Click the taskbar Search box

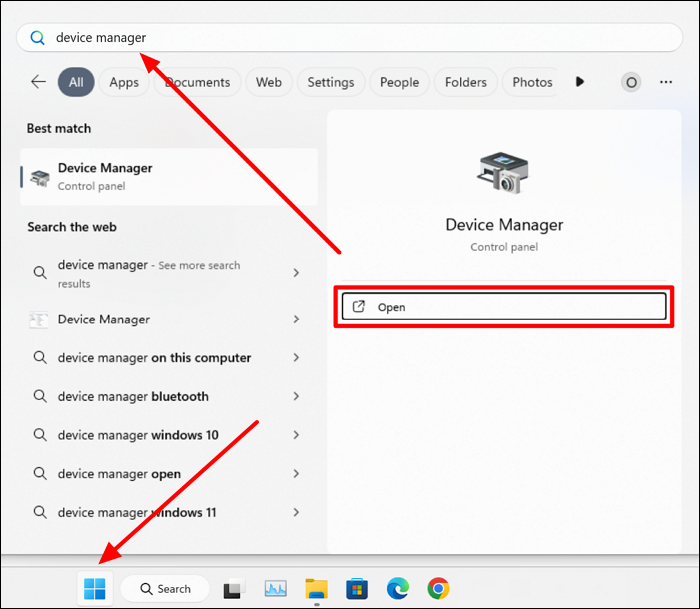pos(165,589)
